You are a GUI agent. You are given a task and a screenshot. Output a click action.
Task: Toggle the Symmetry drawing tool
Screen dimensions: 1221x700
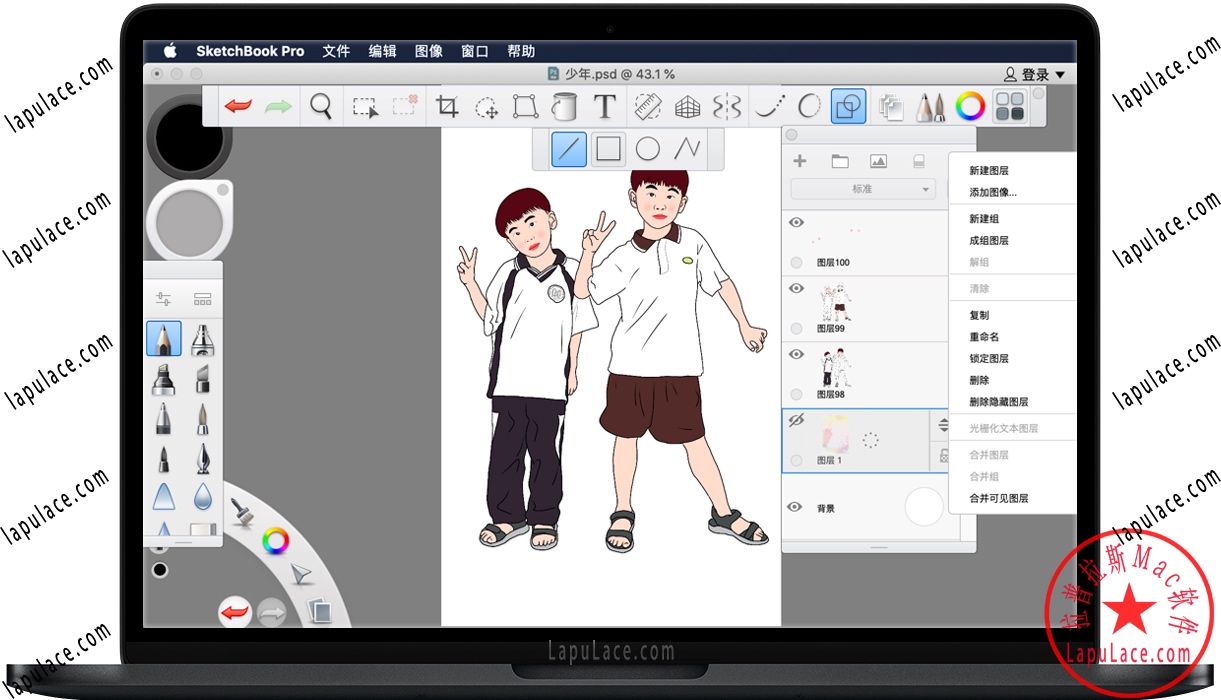(729, 106)
